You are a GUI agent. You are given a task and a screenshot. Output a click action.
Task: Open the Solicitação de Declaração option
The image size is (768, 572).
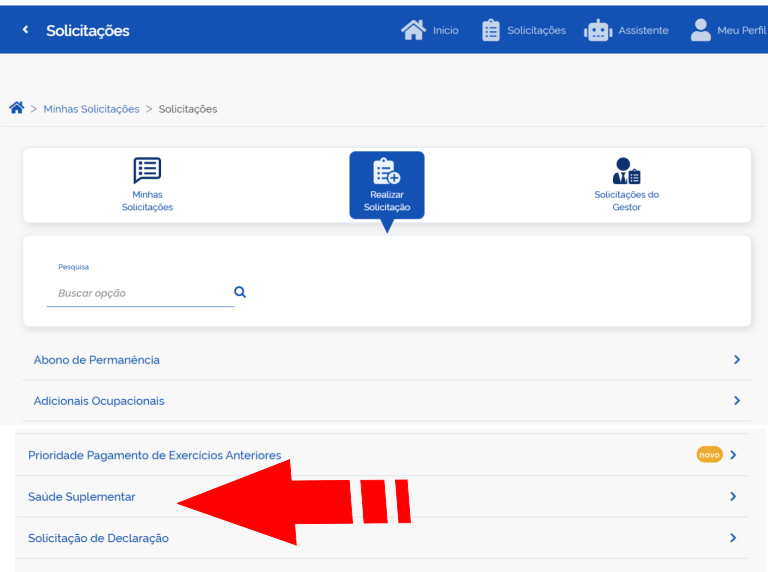[98, 538]
